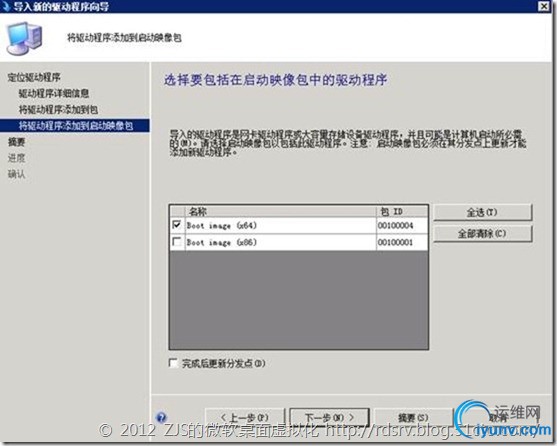Enable 完成后更新分发点 checkbox
Image resolution: width=557 pixels, height=446 pixels.
(x=173, y=363)
